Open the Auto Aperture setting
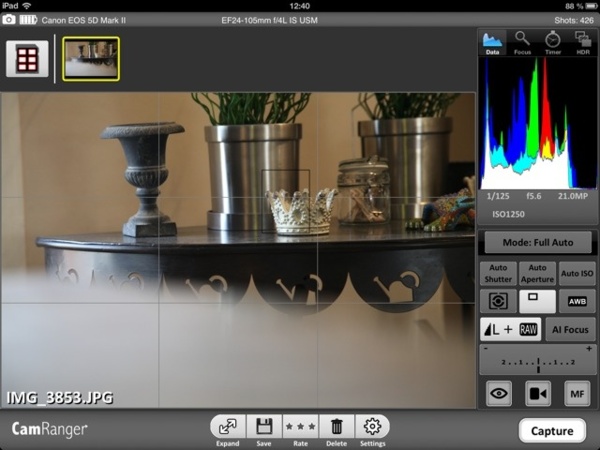 pos(537,273)
